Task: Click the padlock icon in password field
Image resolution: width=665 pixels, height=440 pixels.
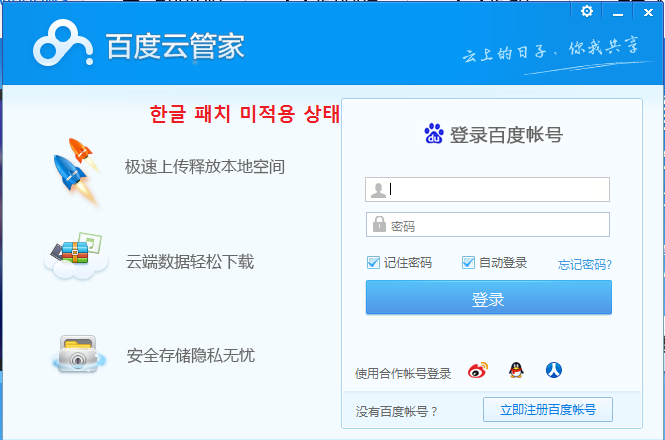Action: coord(379,224)
